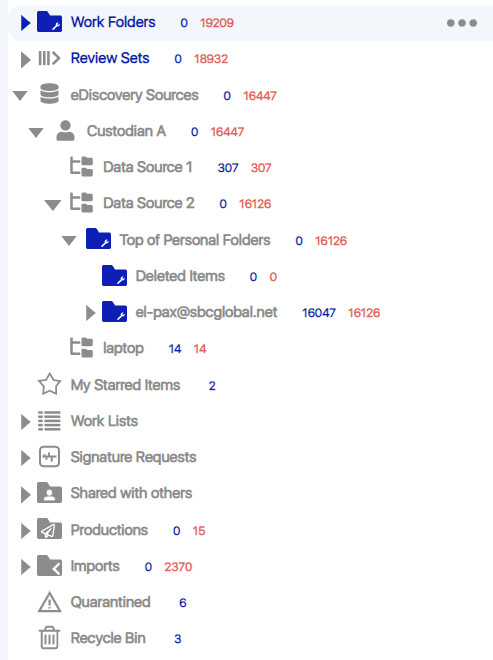Click the Productions paper plane folder icon
The height and width of the screenshot is (660, 493).
(x=49, y=529)
